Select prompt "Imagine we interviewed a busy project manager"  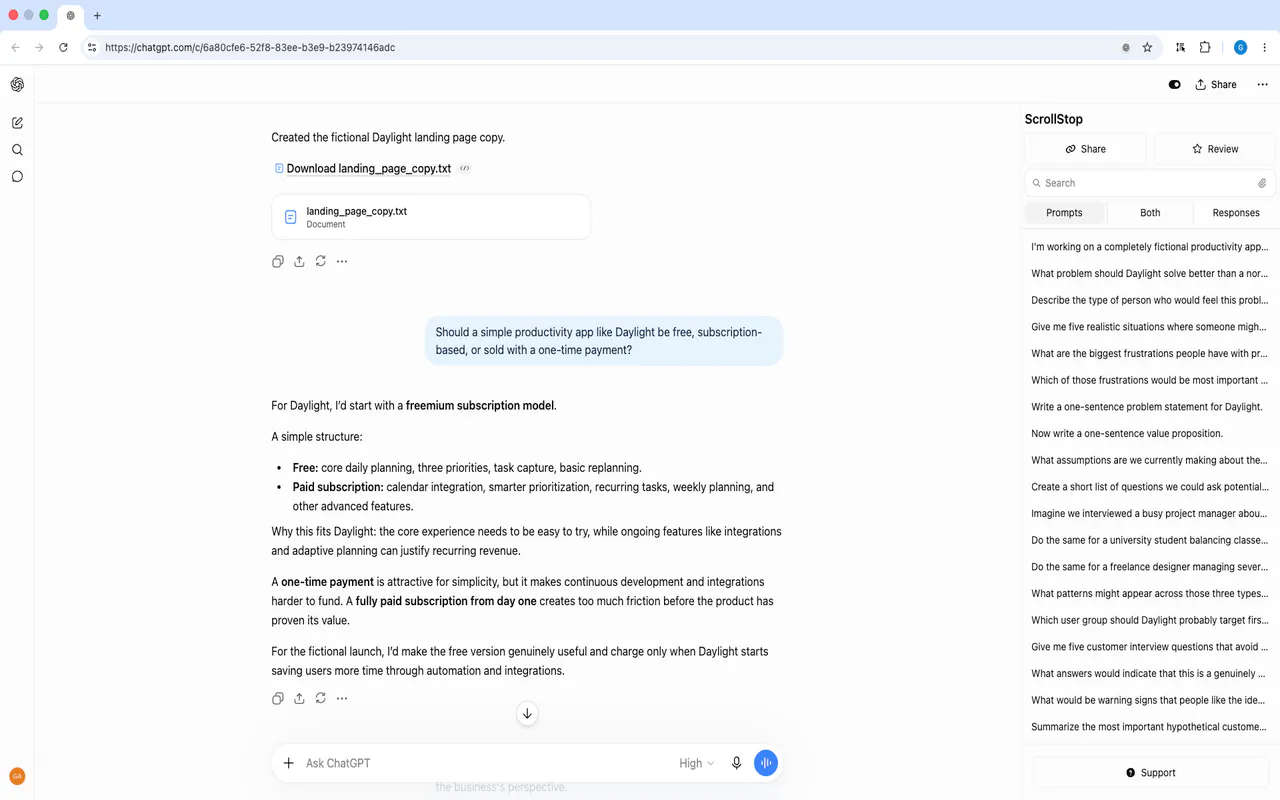[x=1150, y=513]
